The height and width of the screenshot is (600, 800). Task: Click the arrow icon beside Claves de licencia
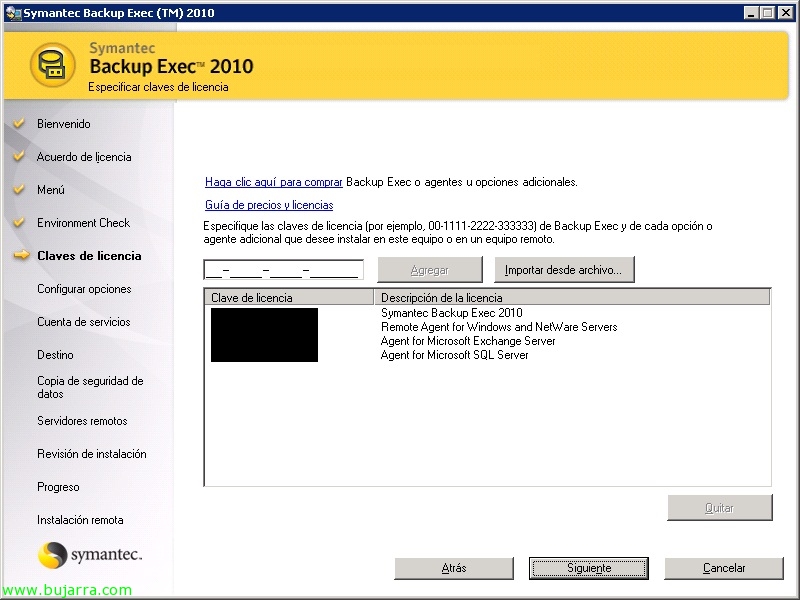point(21,255)
